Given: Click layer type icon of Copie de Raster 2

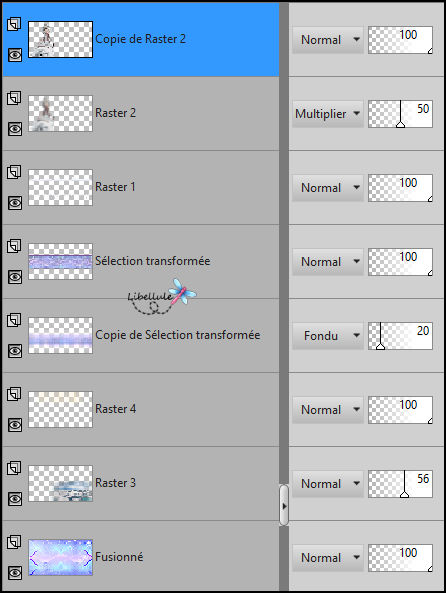Looking at the screenshot, I should [14, 24].
